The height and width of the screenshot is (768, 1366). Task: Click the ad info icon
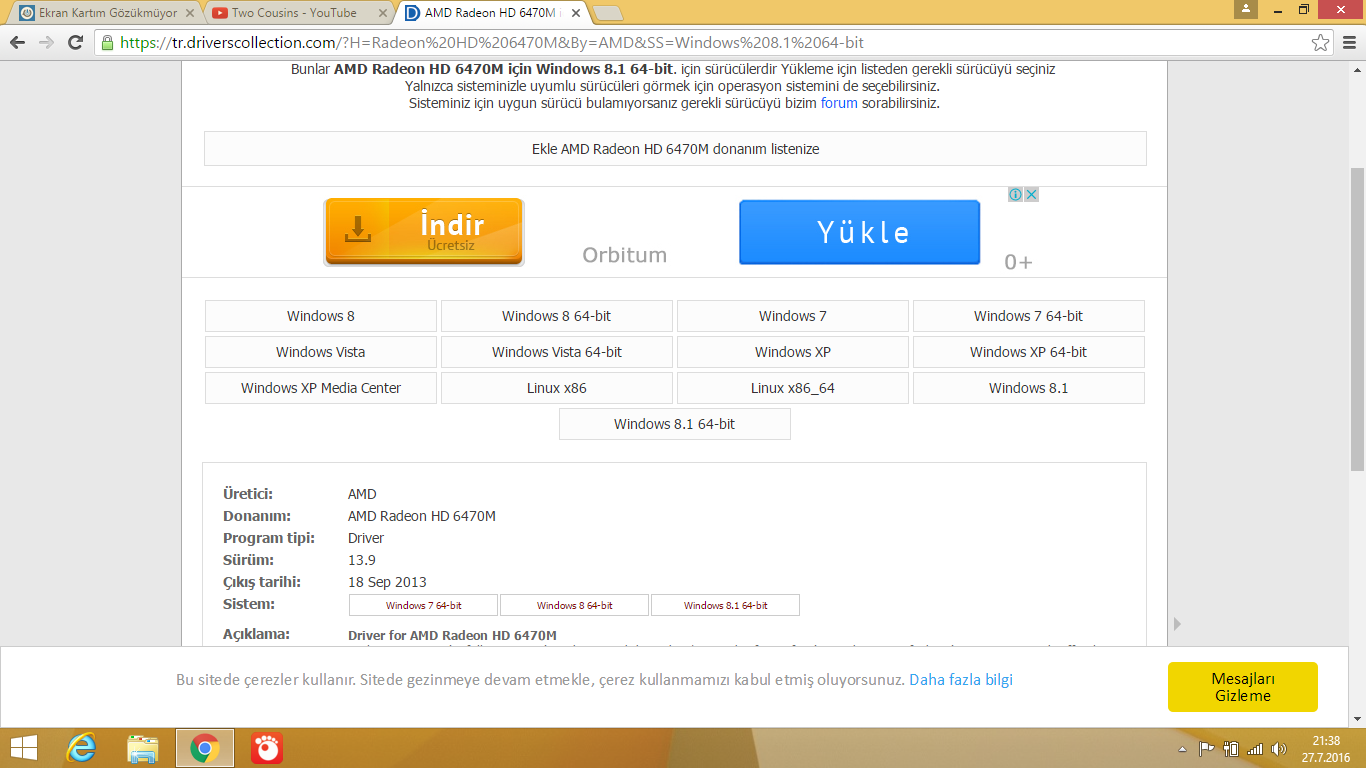(1015, 195)
